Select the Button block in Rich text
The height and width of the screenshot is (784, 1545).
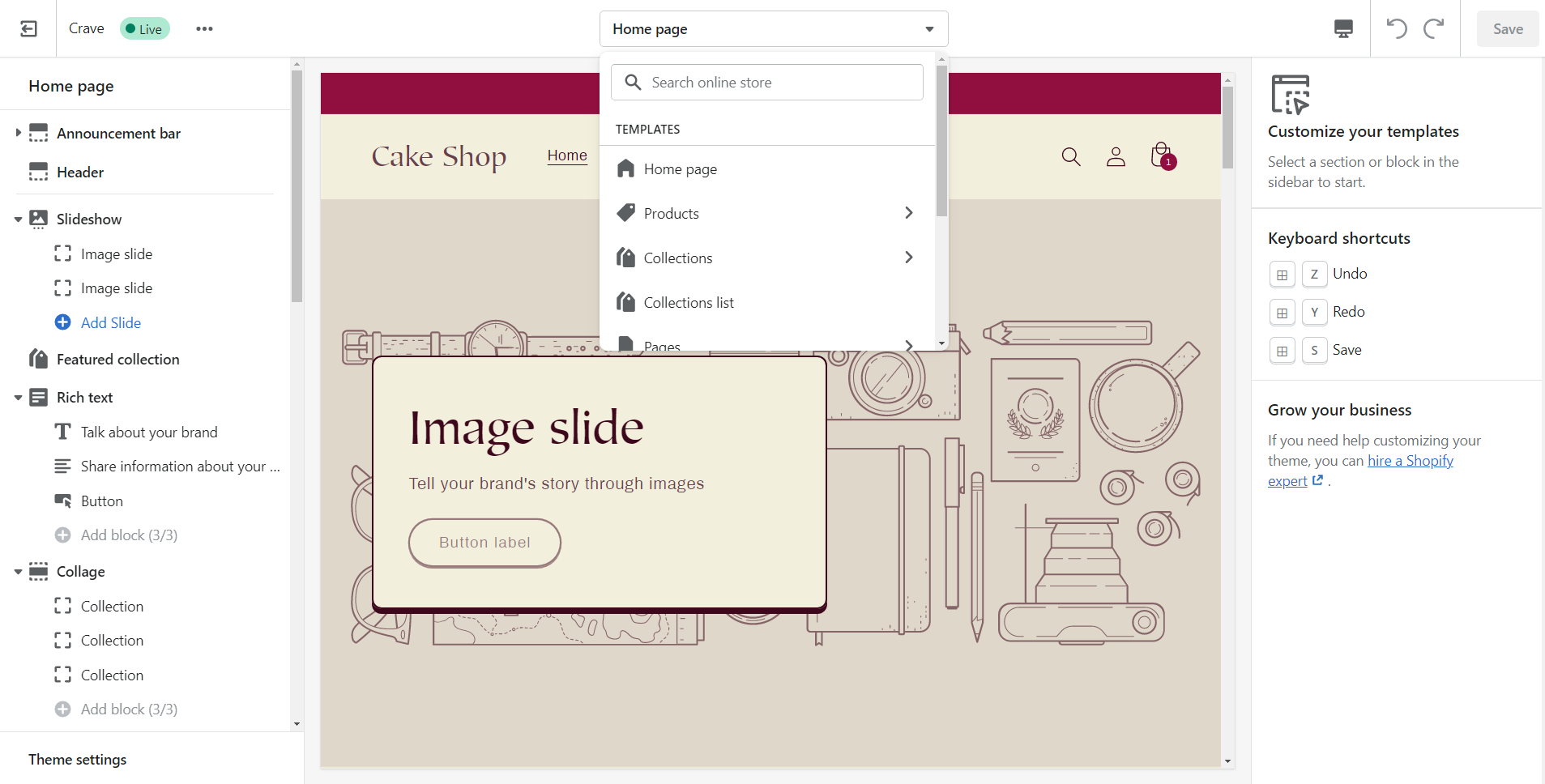[102, 501]
